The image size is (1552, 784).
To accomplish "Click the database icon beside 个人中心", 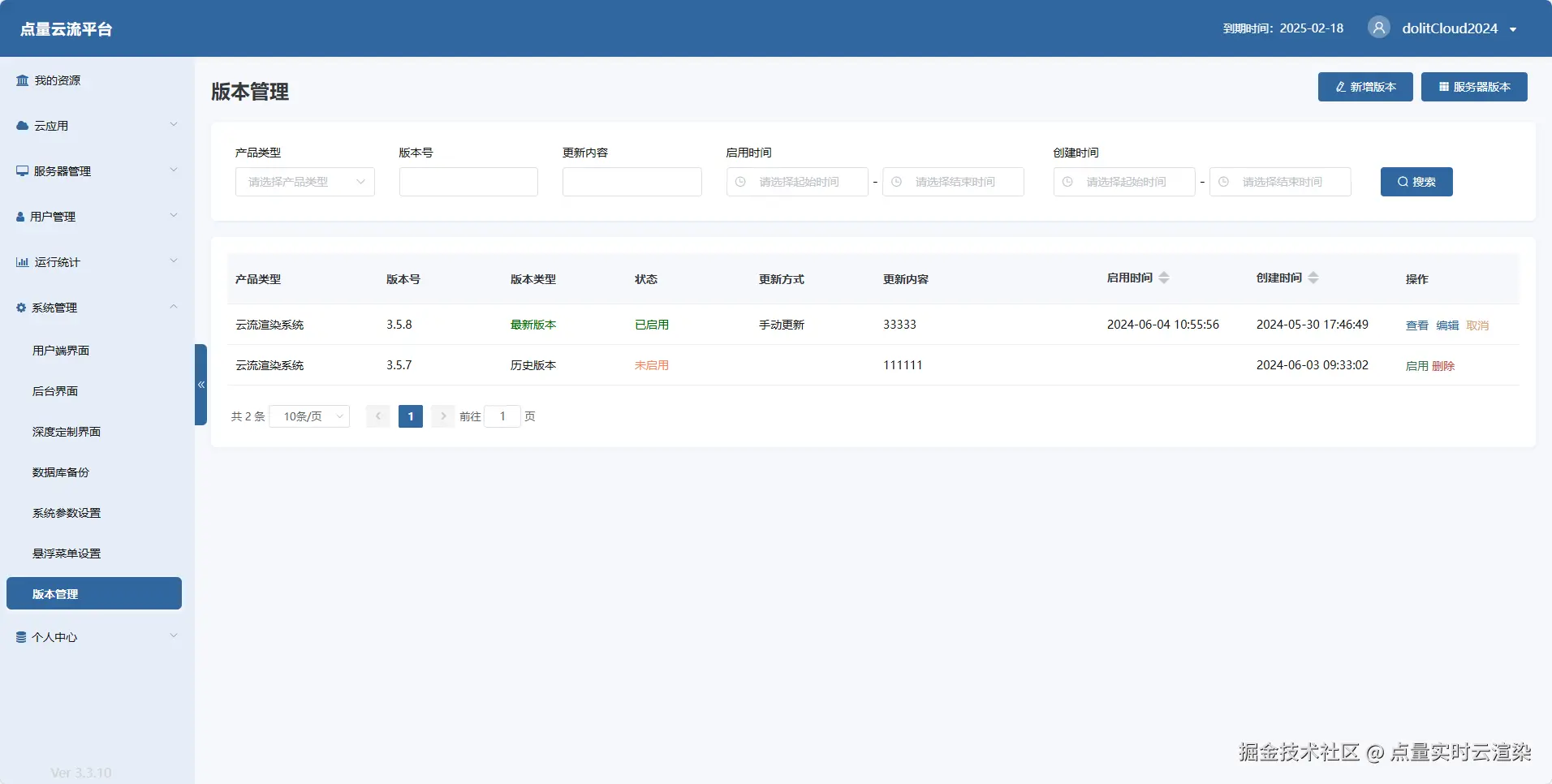I will click(21, 637).
